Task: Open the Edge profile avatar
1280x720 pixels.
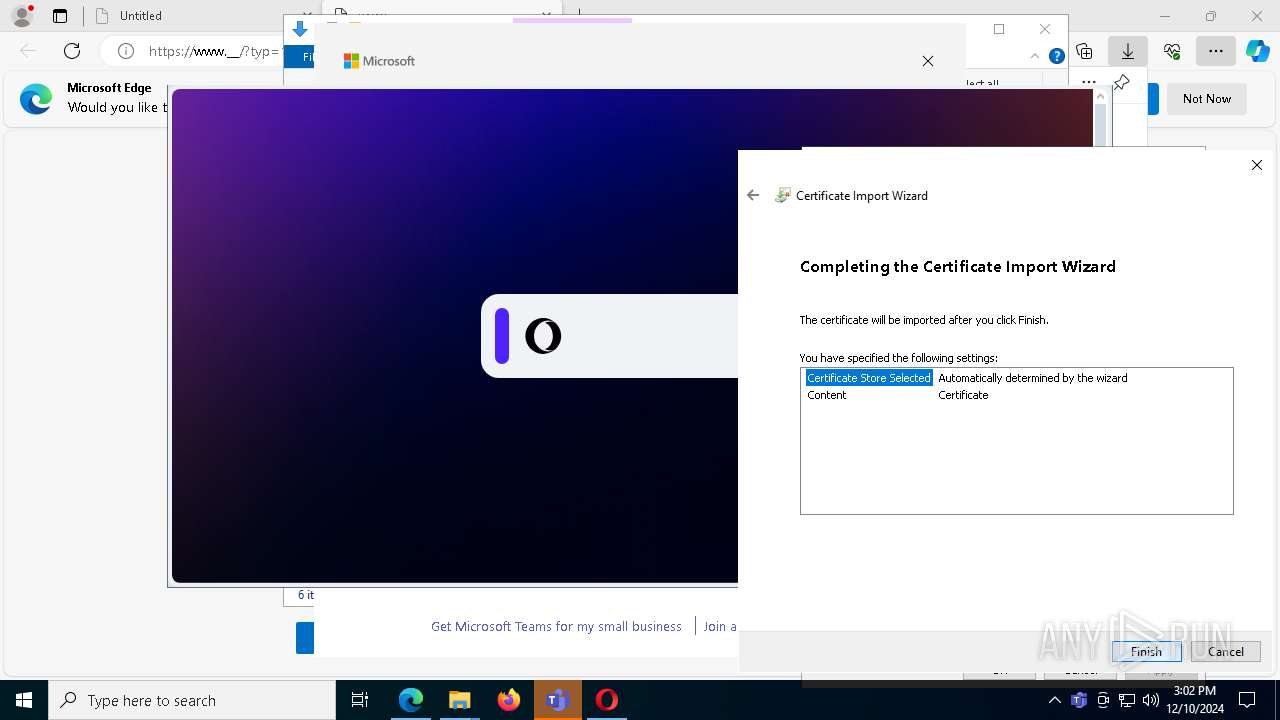Action: click(x=21, y=16)
